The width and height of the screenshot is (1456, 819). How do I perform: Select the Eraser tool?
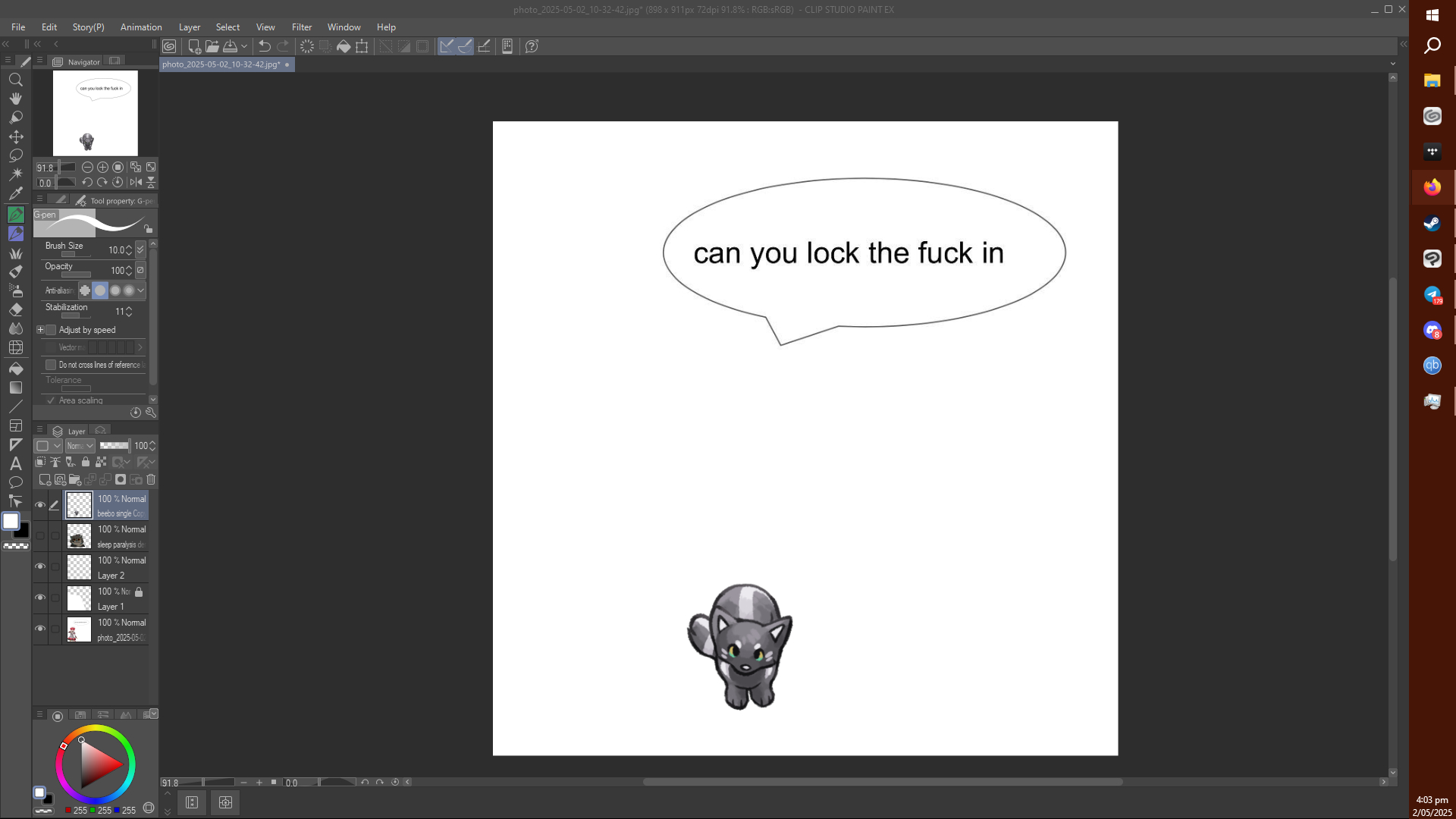point(16,309)
